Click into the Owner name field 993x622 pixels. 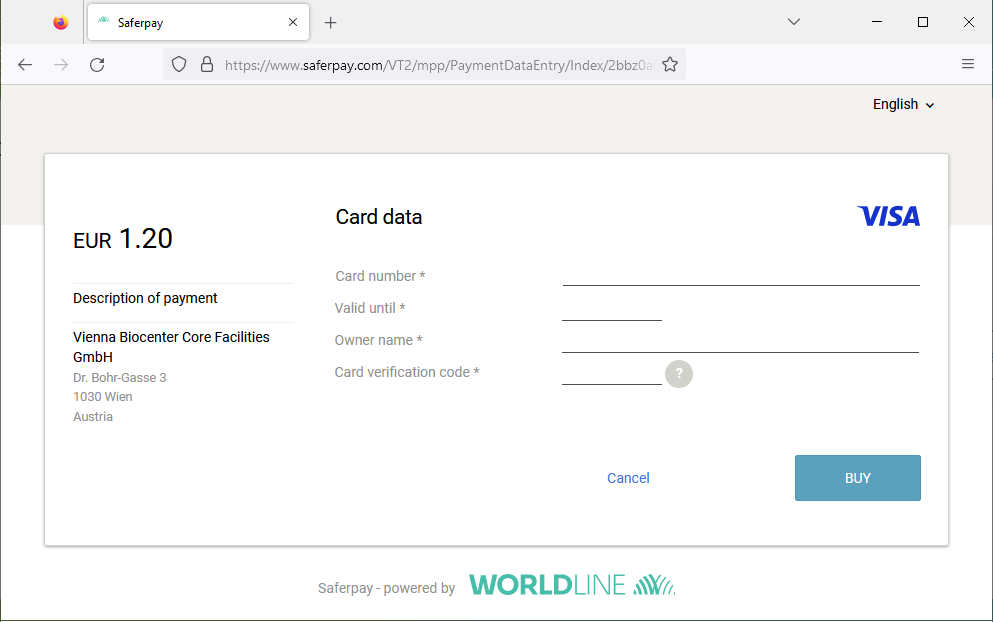click(x=740, y=340)
